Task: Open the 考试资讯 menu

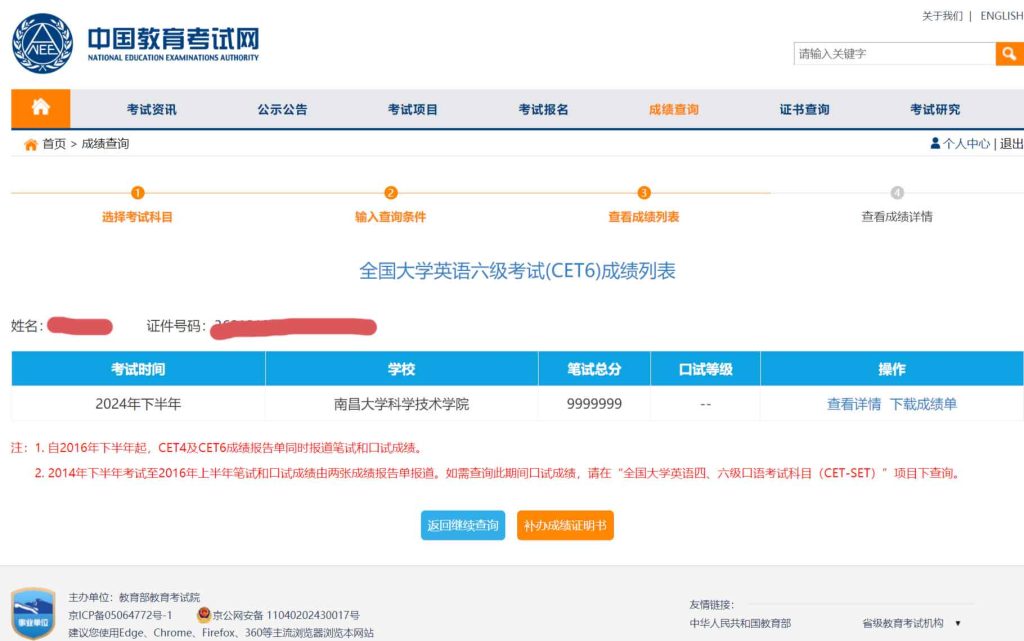Action: [152, 109]
